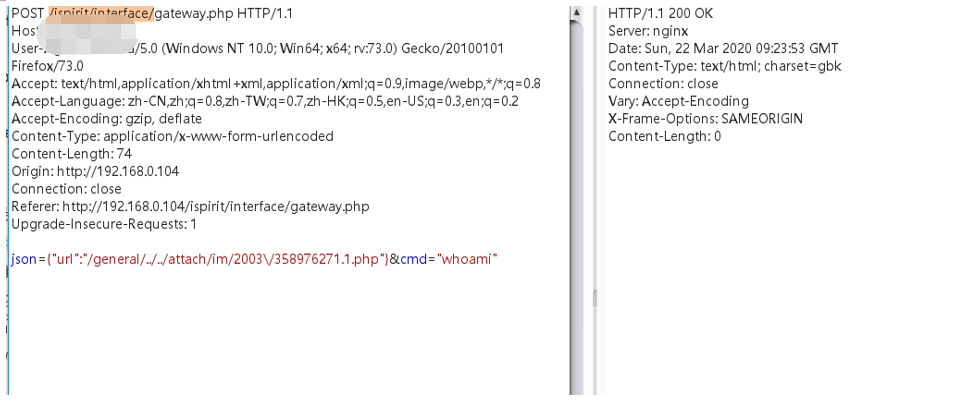
Task: Click the highlighted /ispirit/interface/ path text
Action: (x=95, y=12)
